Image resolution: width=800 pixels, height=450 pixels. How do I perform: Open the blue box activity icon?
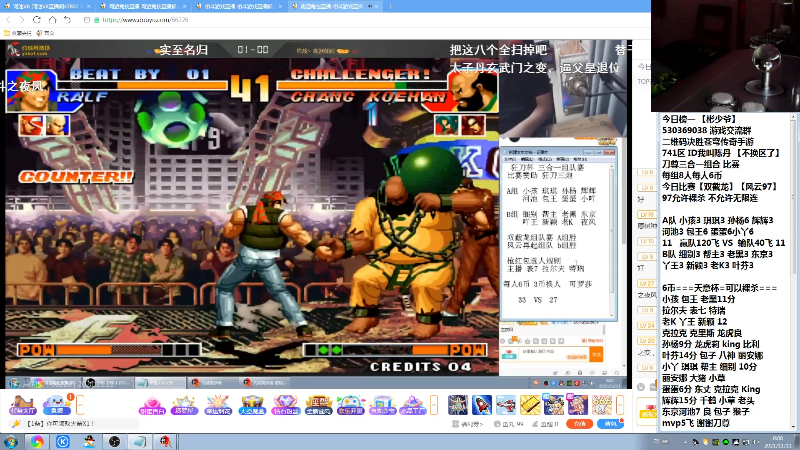click(383, 405)
